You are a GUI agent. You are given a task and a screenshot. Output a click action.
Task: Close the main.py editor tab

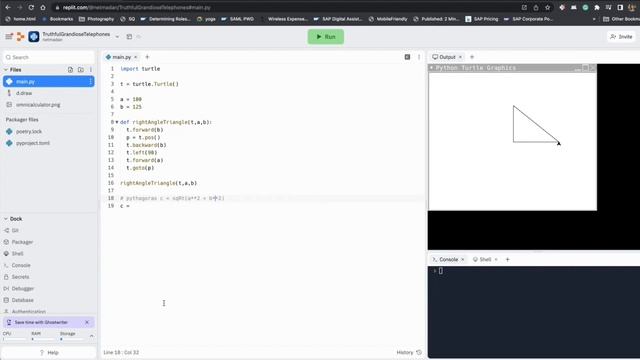136,57
